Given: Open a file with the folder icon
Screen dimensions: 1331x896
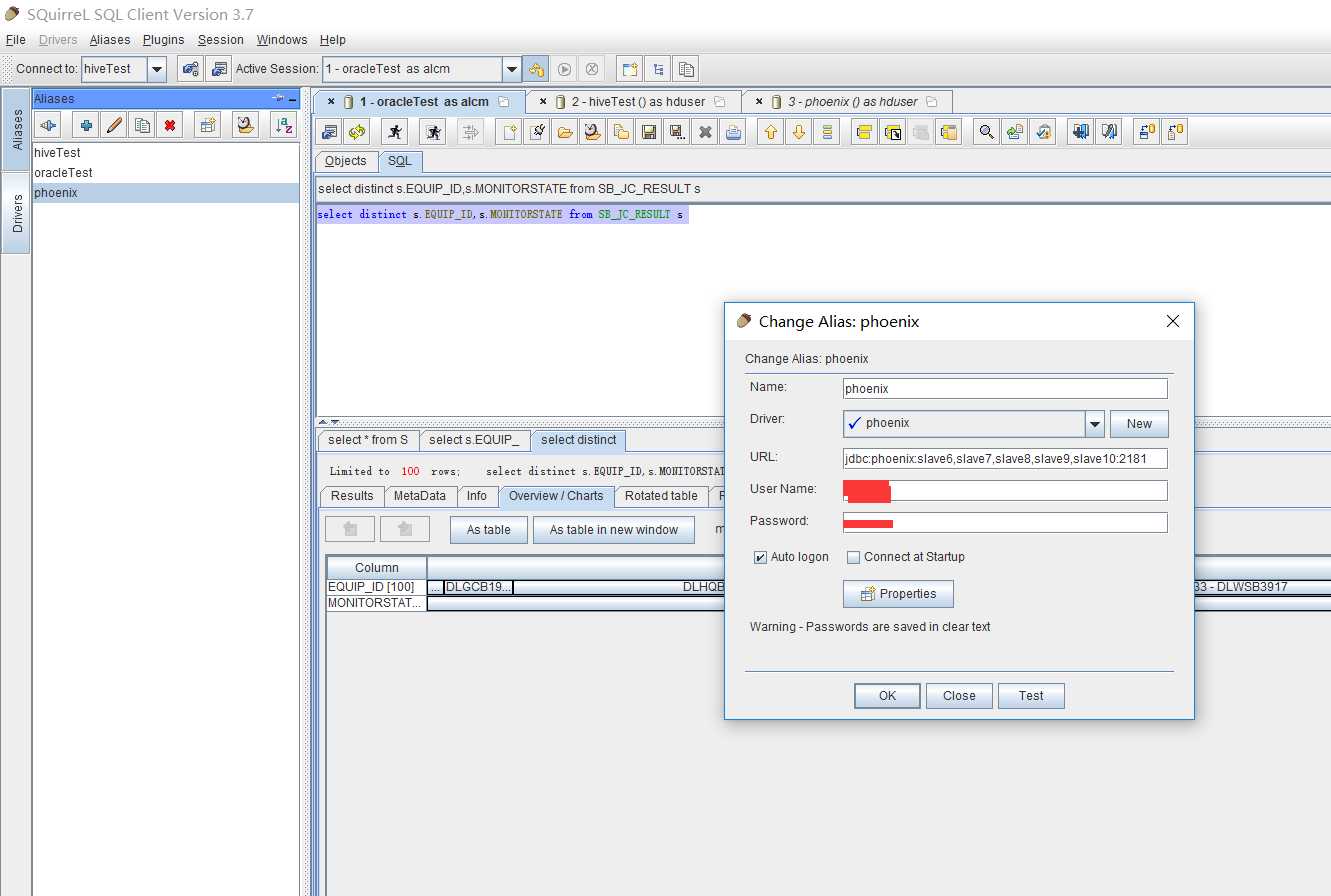Looking at the screenshot, I should [x=565, y=132].
